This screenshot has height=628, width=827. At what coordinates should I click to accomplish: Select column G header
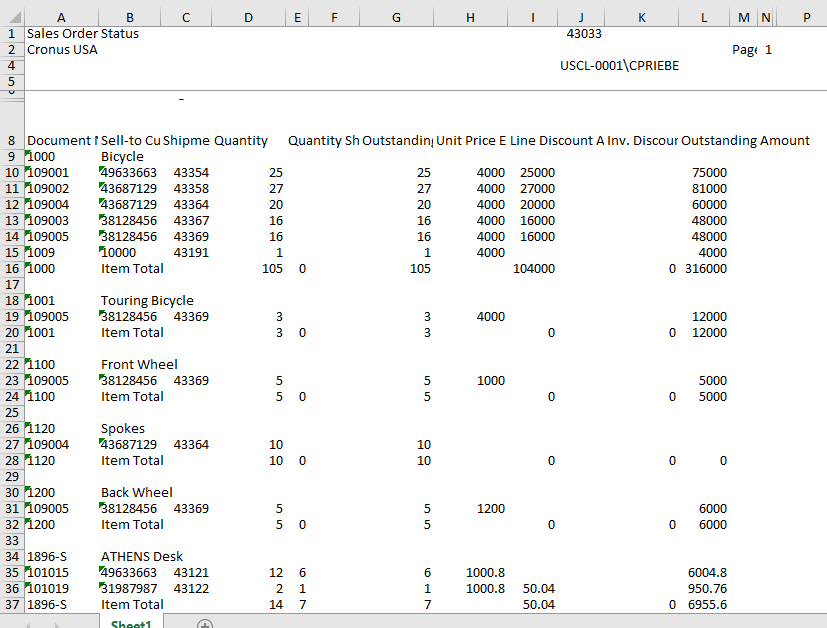tap(397, 17)
